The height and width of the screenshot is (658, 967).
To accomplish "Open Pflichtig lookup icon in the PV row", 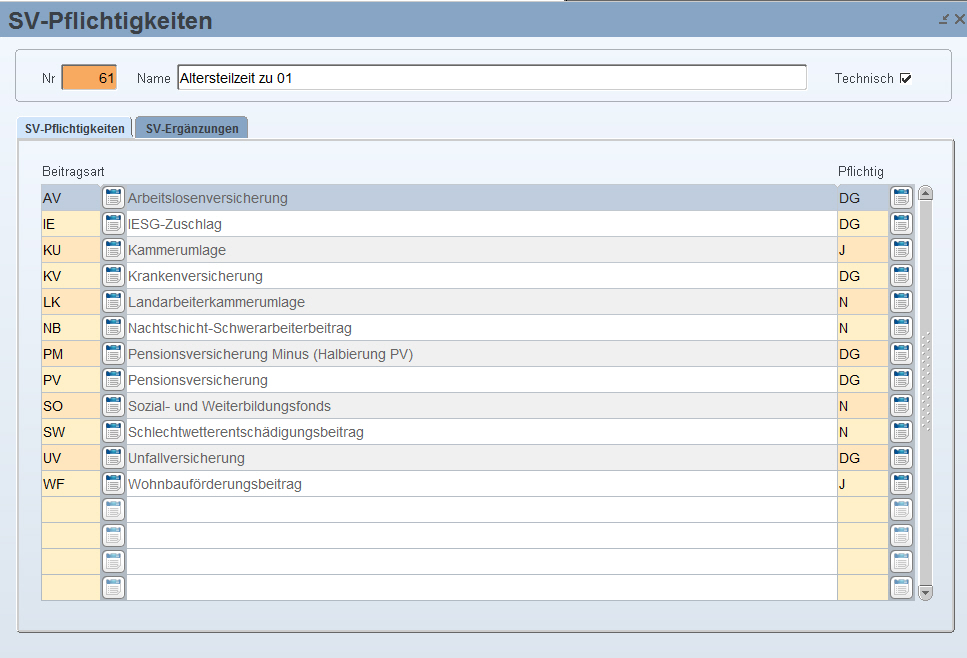I will pyautogui.click(x=901, y=380).
